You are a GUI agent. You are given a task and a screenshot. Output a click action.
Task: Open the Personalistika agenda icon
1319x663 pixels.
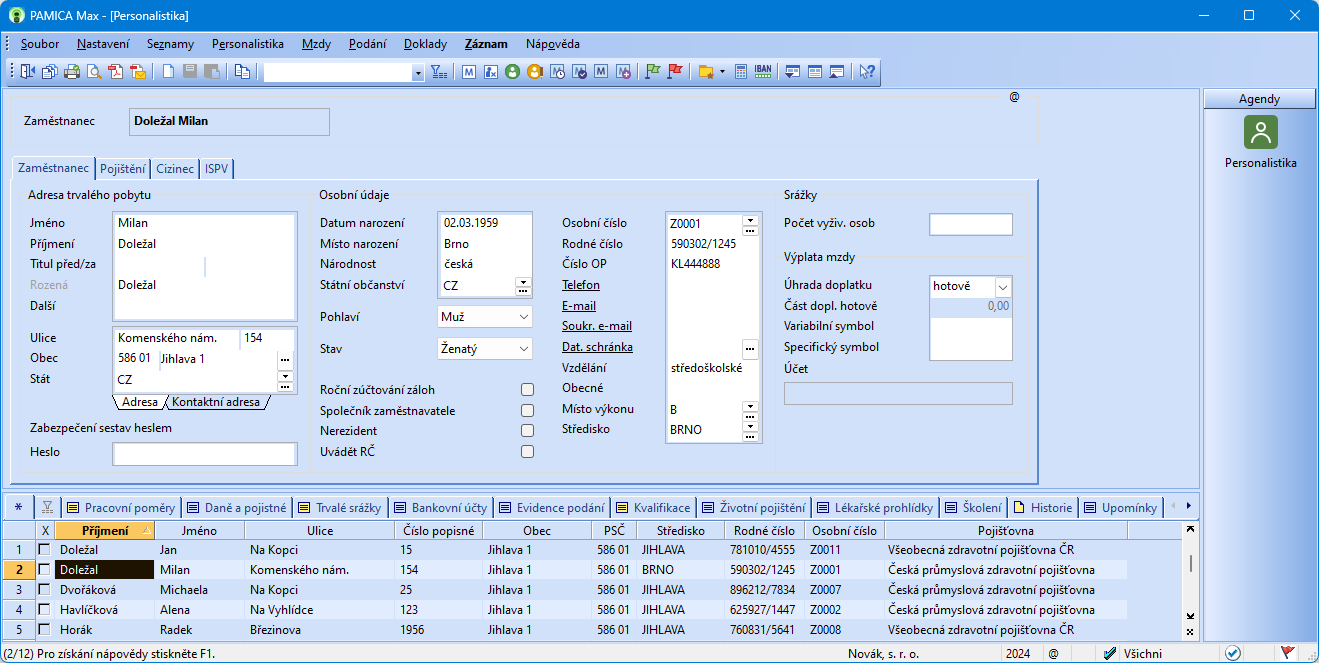[1260, 133]
